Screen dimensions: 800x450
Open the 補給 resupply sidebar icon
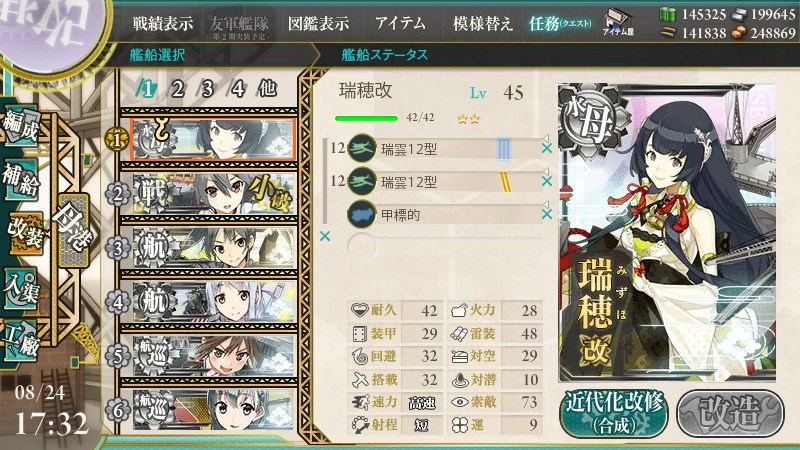20,179
